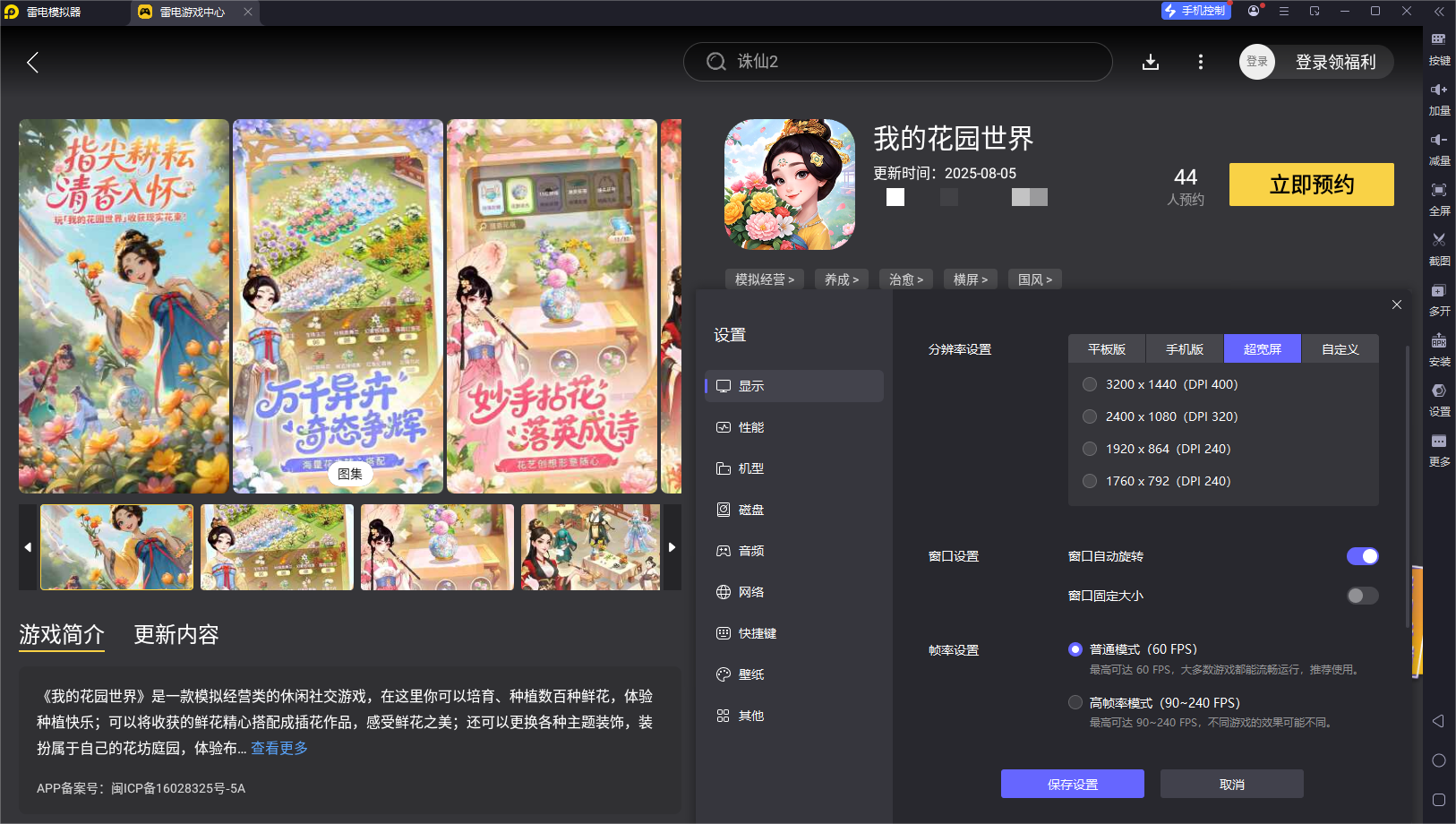Click the search field showing 诛仙2
The image size is (1456, 824).
pyautogui.click(x=898, y=62)
